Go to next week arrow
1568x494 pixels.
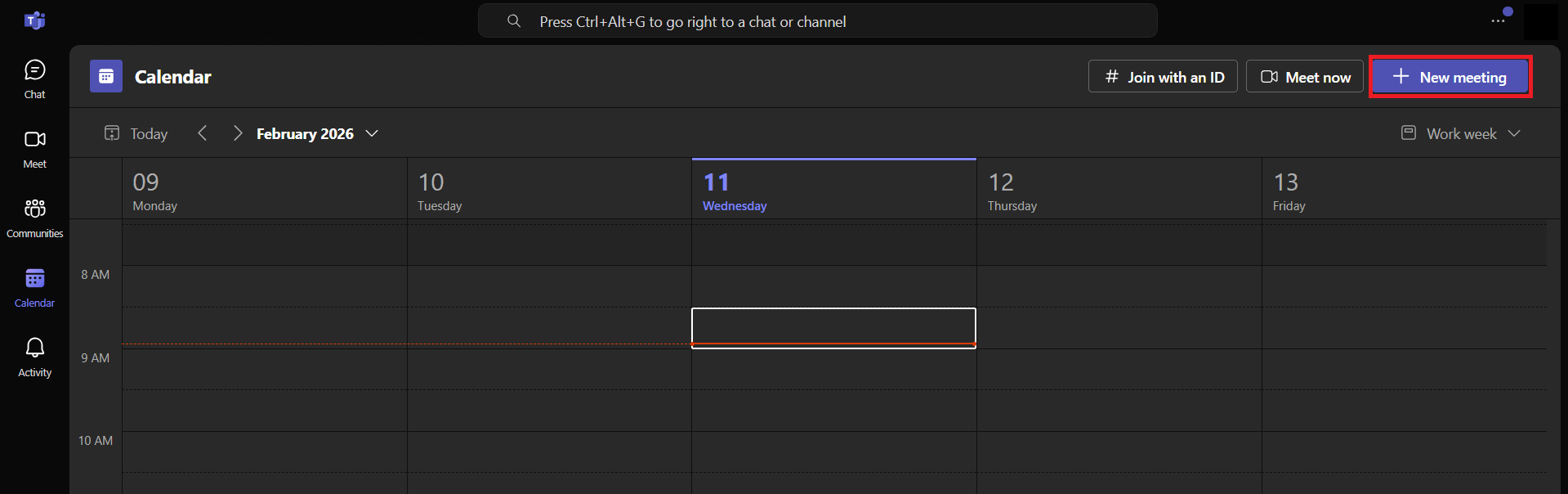(238, 133)
